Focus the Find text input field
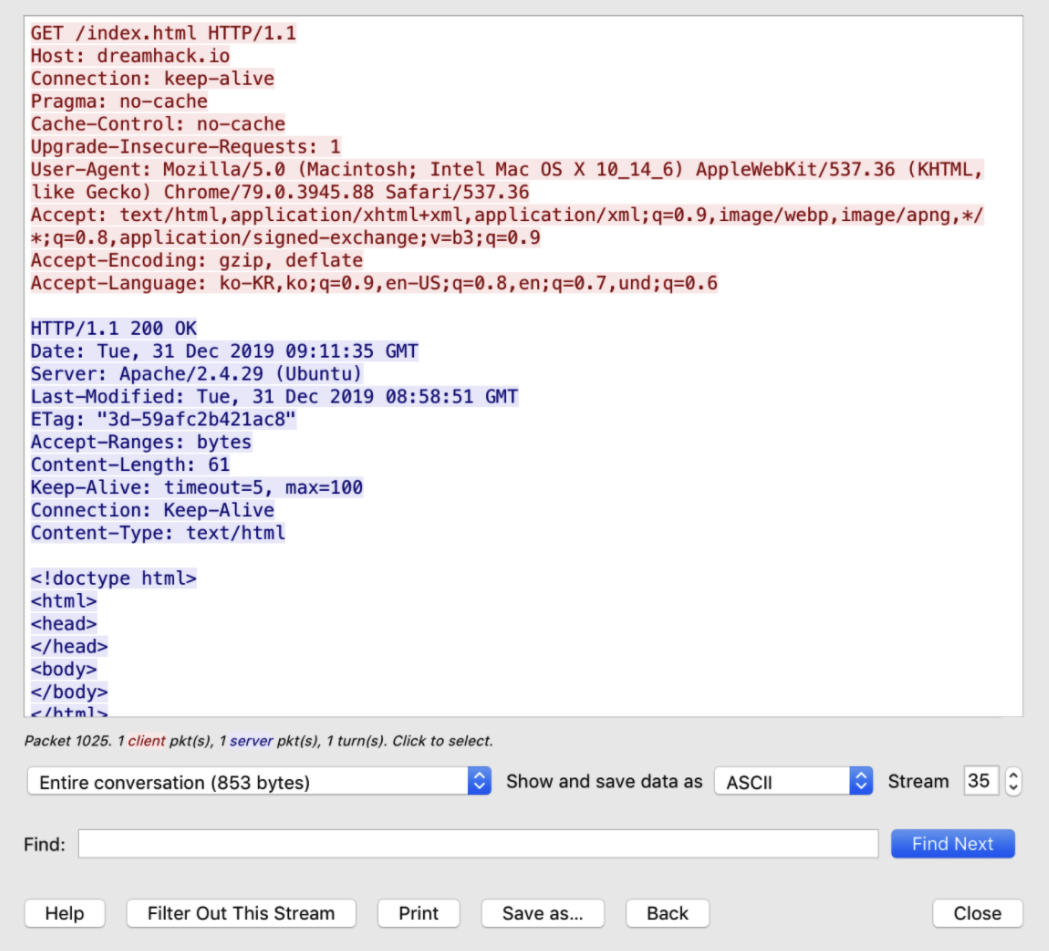This screenshot has width=1049, height=951. pyautogui.click(x=478, y=844)
